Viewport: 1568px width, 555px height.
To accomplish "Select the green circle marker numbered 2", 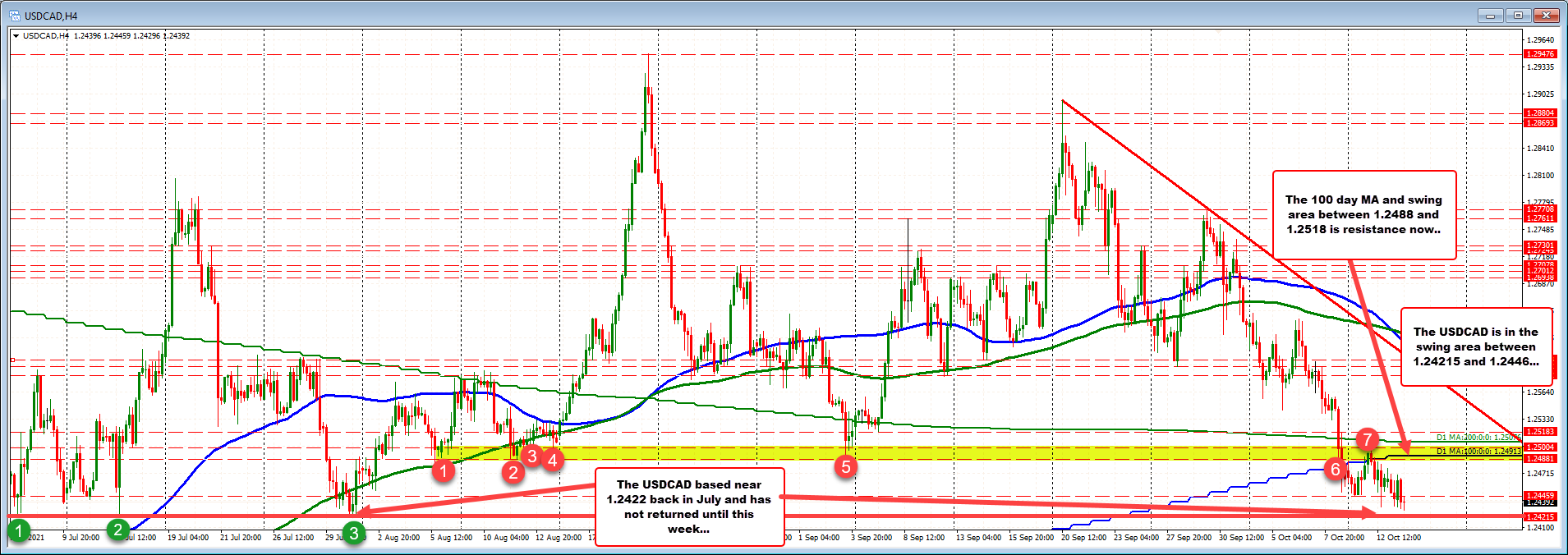I will point(119,530).
